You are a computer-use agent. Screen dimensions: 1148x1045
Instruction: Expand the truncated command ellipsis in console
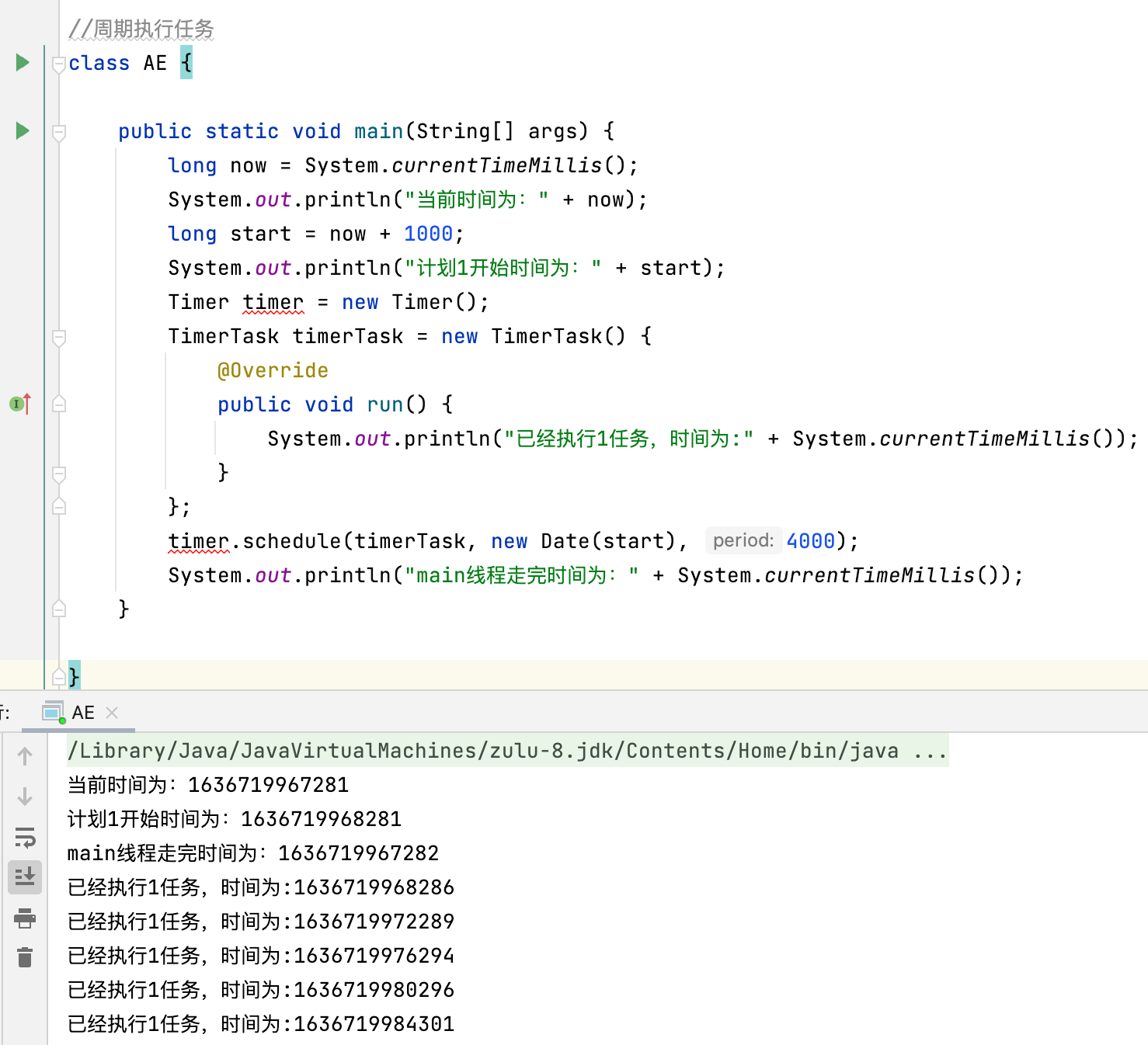tap(930, 751)
